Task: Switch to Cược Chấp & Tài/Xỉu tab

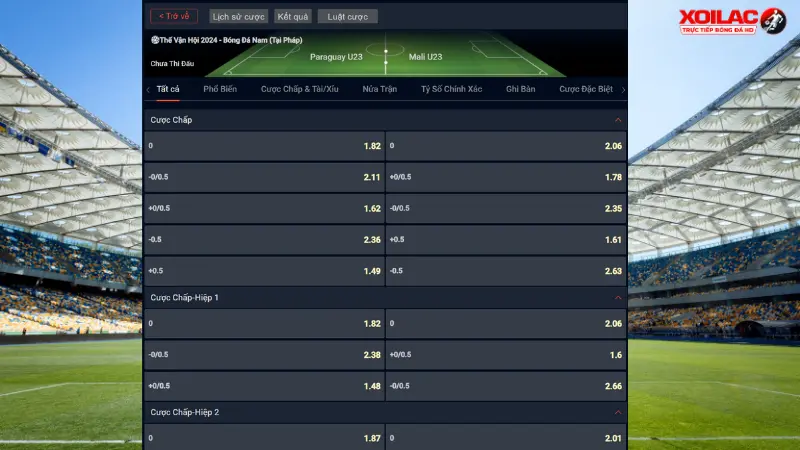Action: tap(299, 89)
